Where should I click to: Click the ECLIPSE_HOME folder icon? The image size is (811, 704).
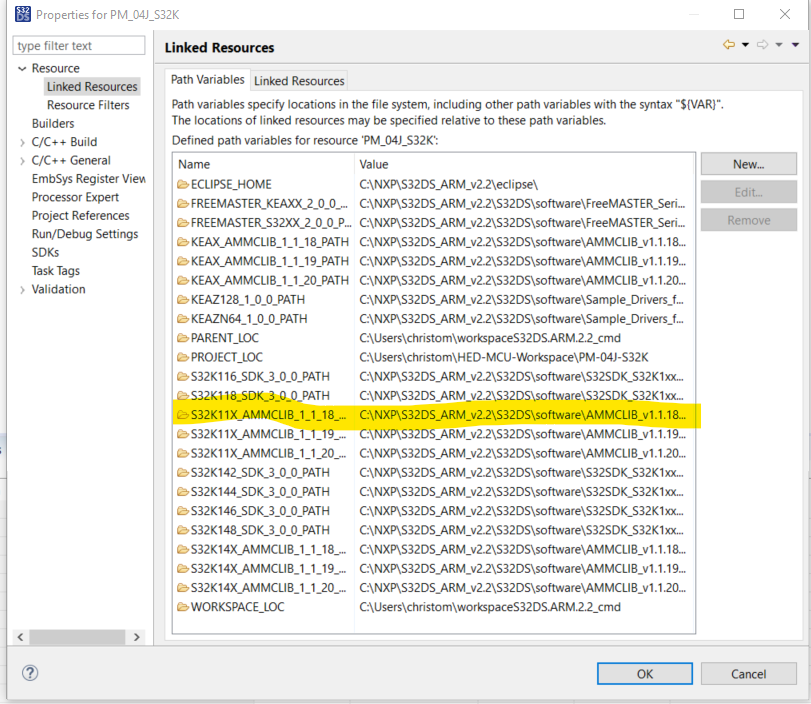(183, 184)
